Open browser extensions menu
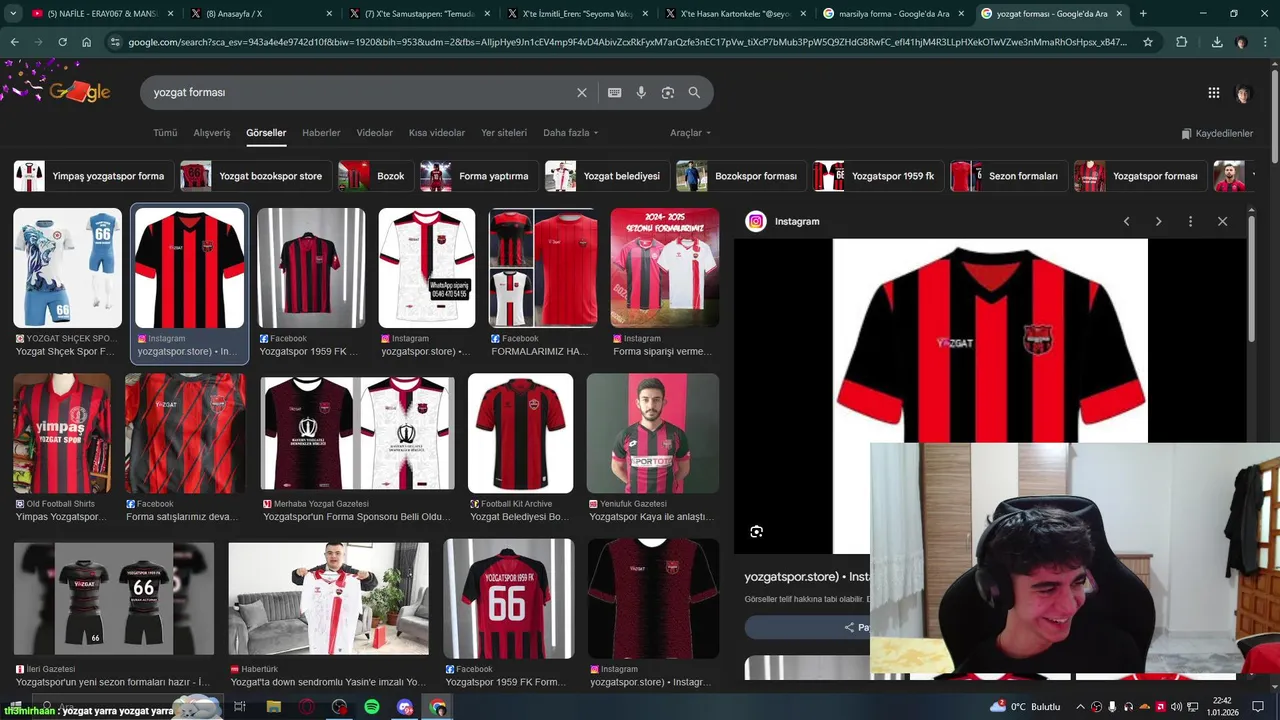This screenshot has width=1280, height=720. point(1182,42)
